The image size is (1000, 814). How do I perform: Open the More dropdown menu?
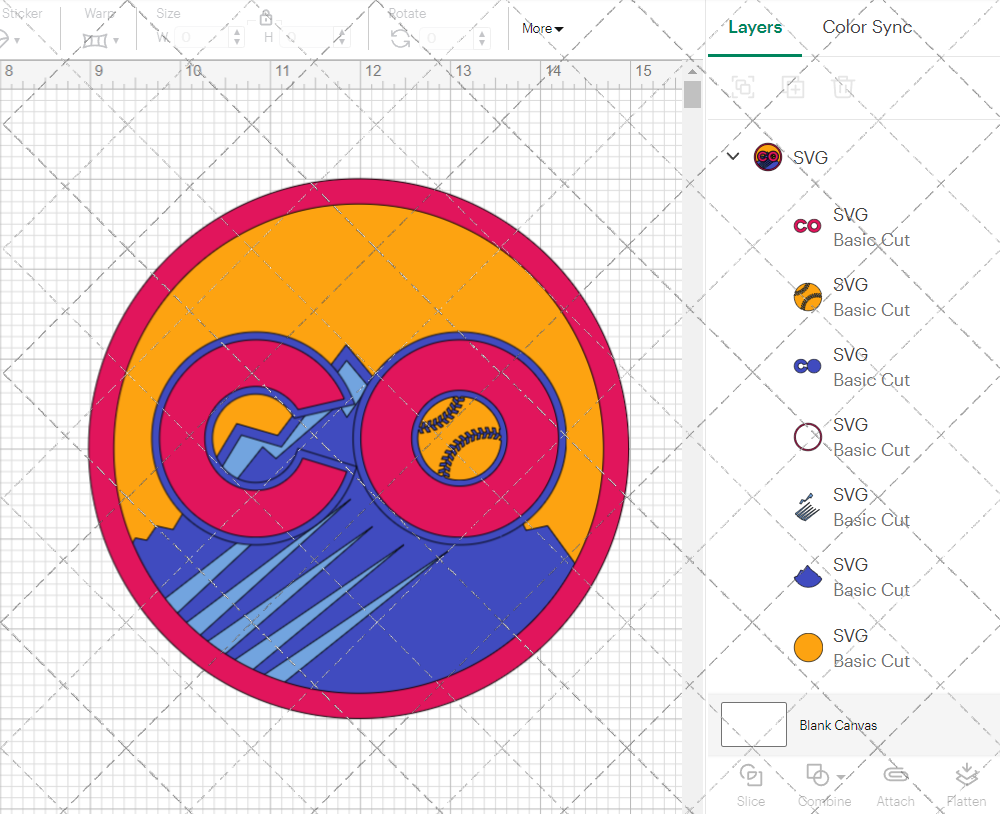[542, 29]
